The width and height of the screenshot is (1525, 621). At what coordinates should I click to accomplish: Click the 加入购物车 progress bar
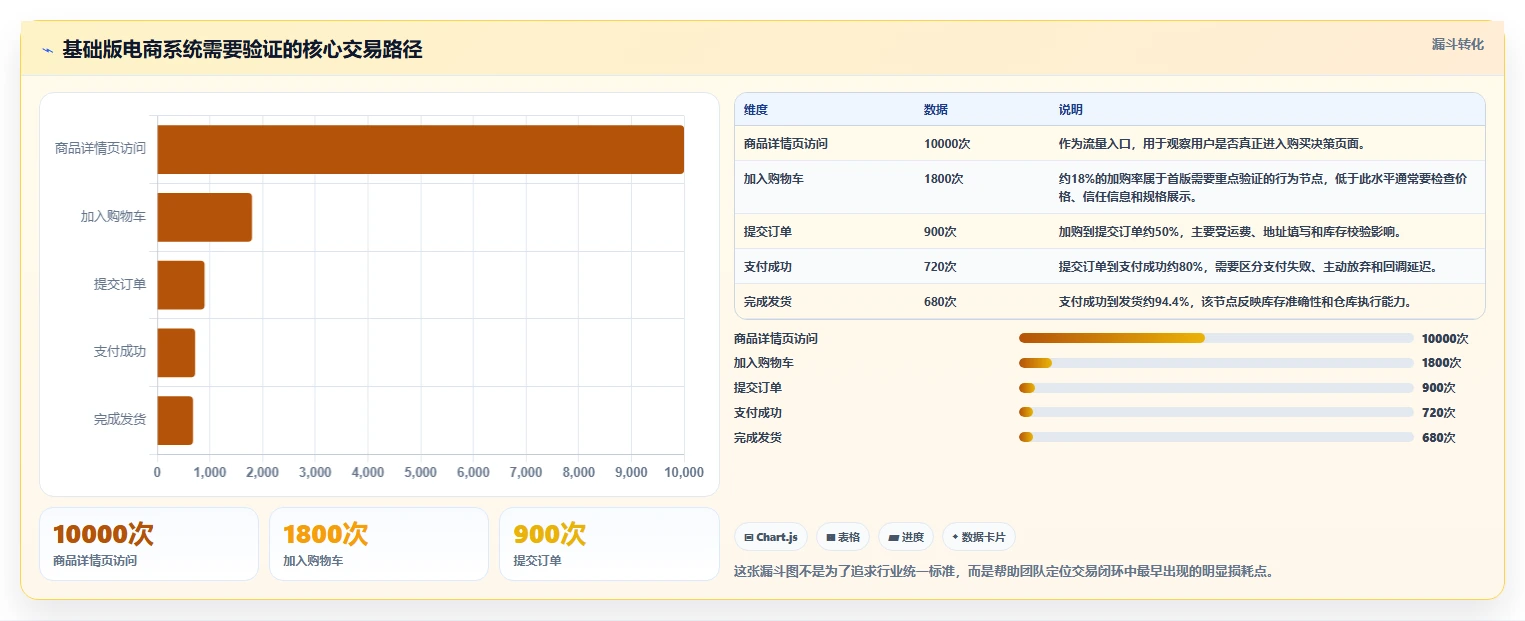(1216, 363)
